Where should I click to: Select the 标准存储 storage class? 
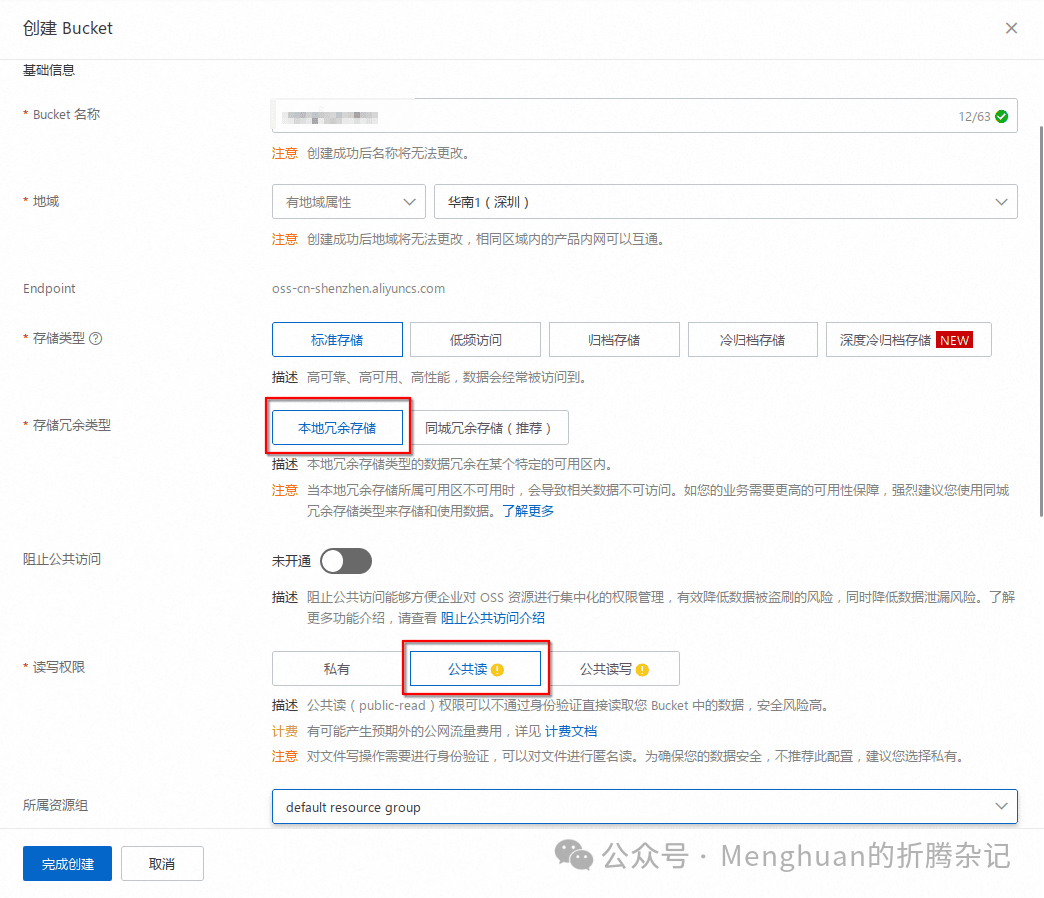click(x=337, y=339)
